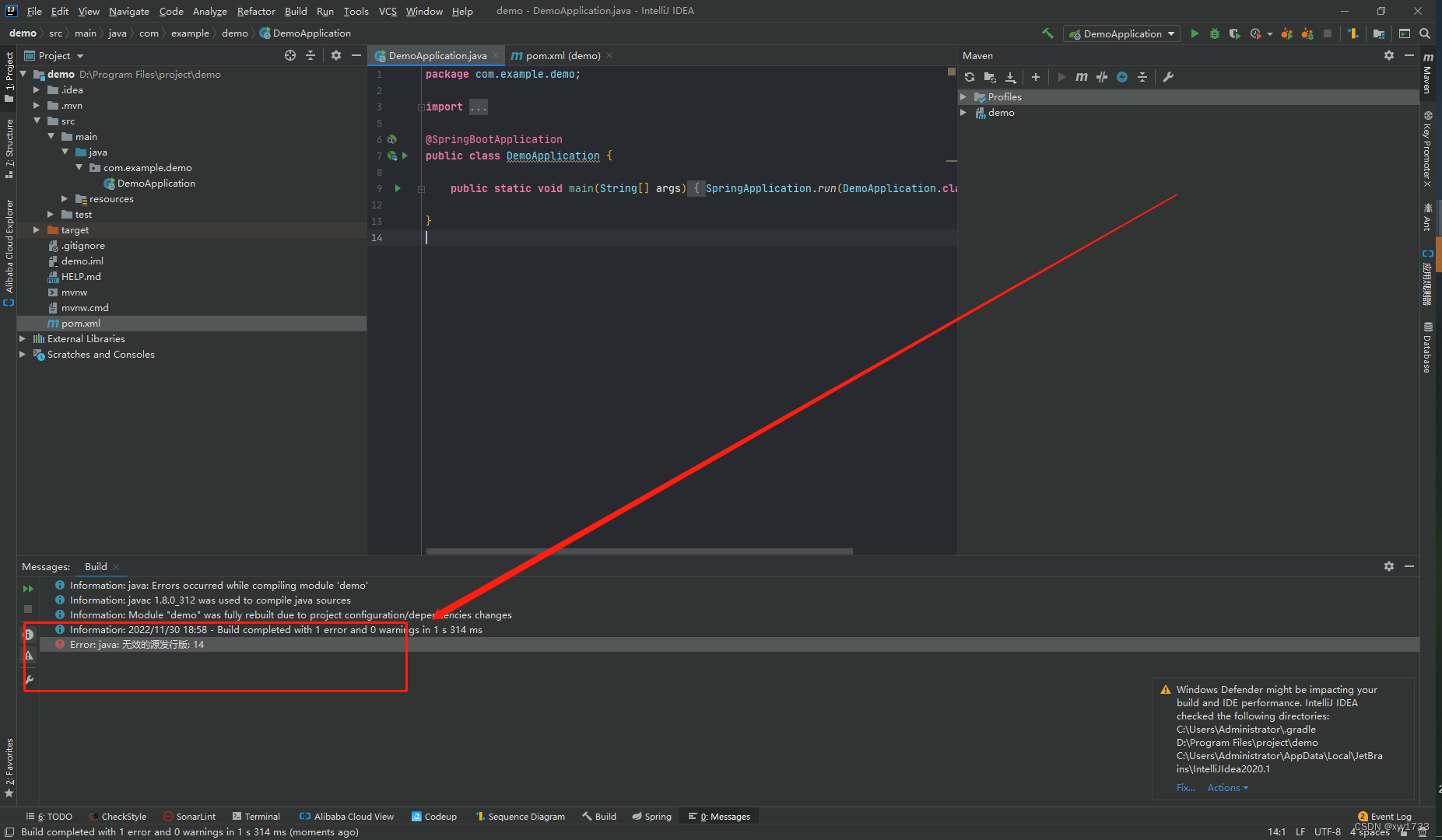Expand the target folder

click(x=37, y=230)
